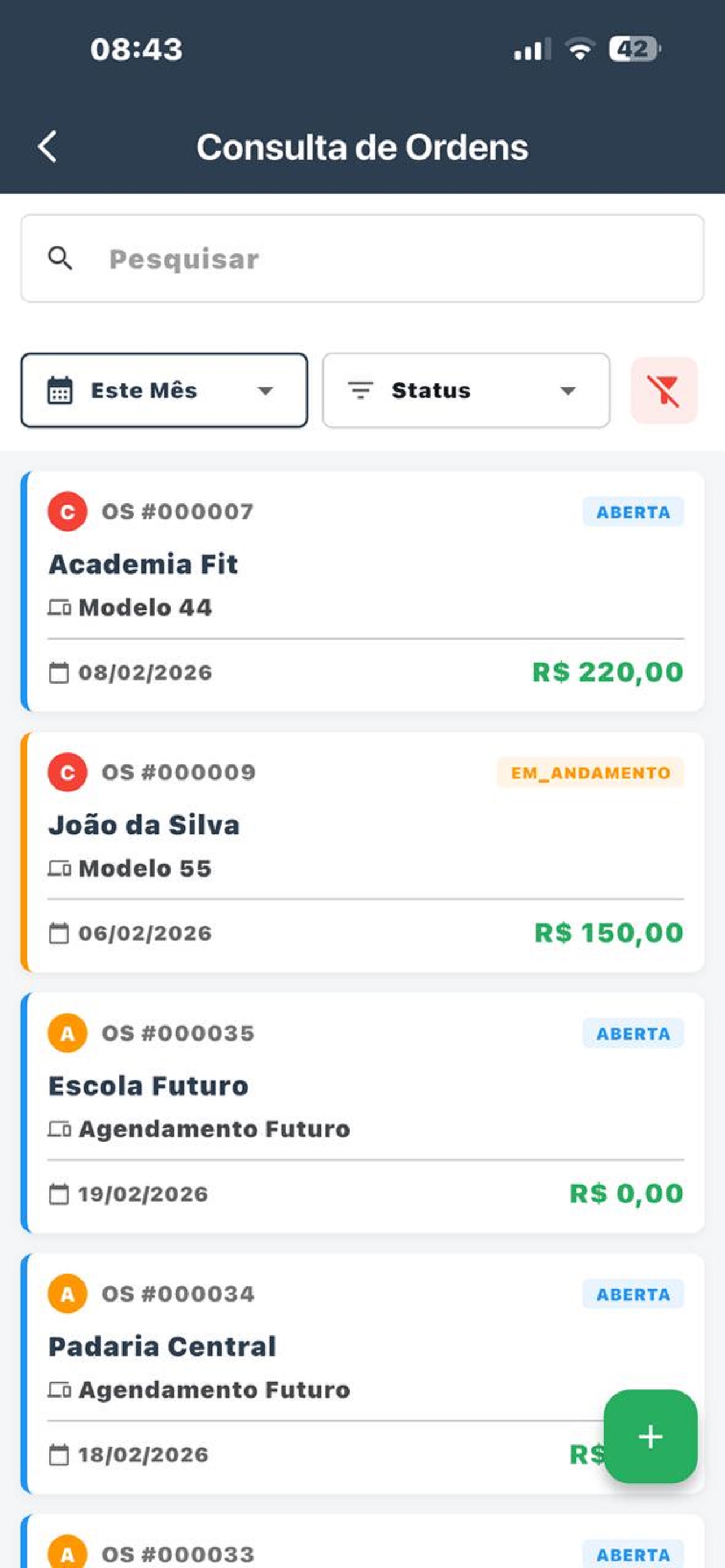Click the search magnifier icon
Viewport: 725px width, 1568px height.
tap(60, 258)
